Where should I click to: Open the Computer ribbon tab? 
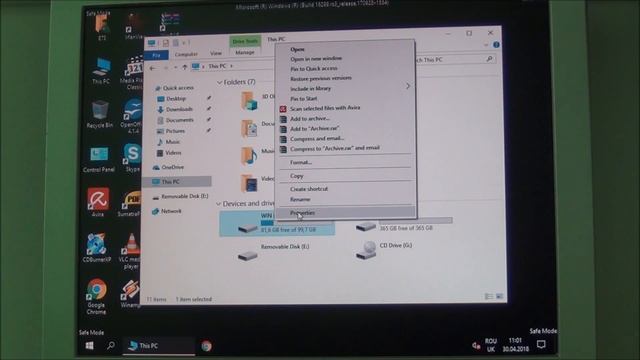[x=186, y=54]
